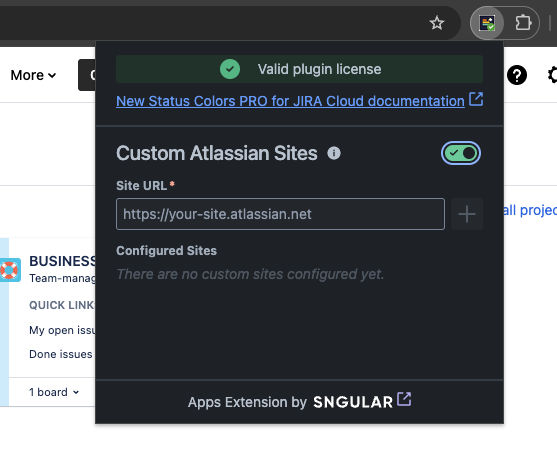Image resolution: width=557 pixels, height=462 pixels.
Task: Click the bookmark star icon
Action: (x=437, y=23)
